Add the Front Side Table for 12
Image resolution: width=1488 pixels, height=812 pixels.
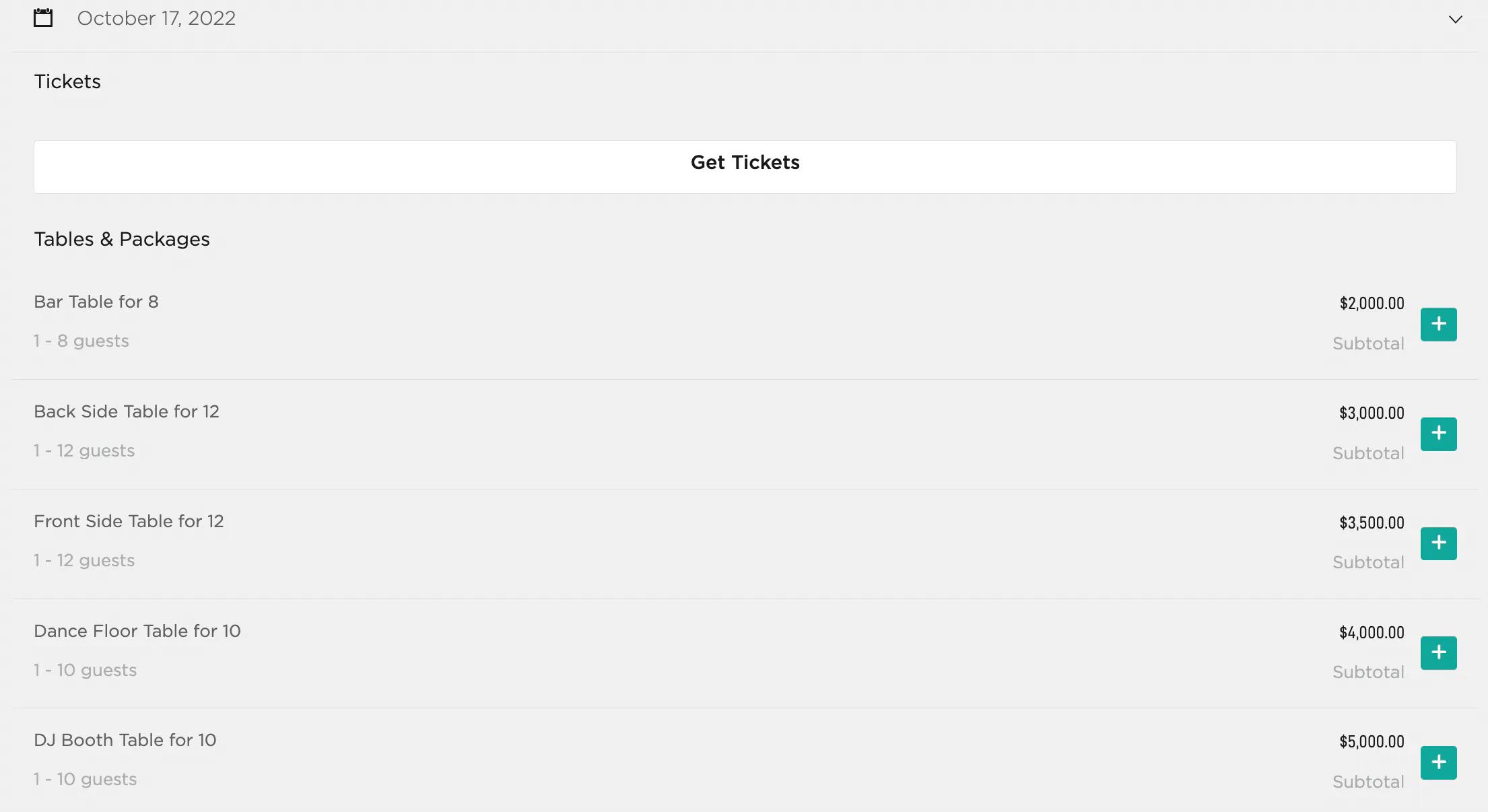pos(1438,543)
